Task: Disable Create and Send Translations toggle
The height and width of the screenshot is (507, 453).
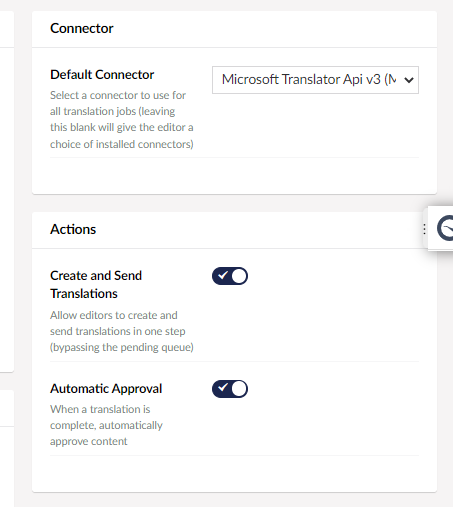Action: coord(230,276)
